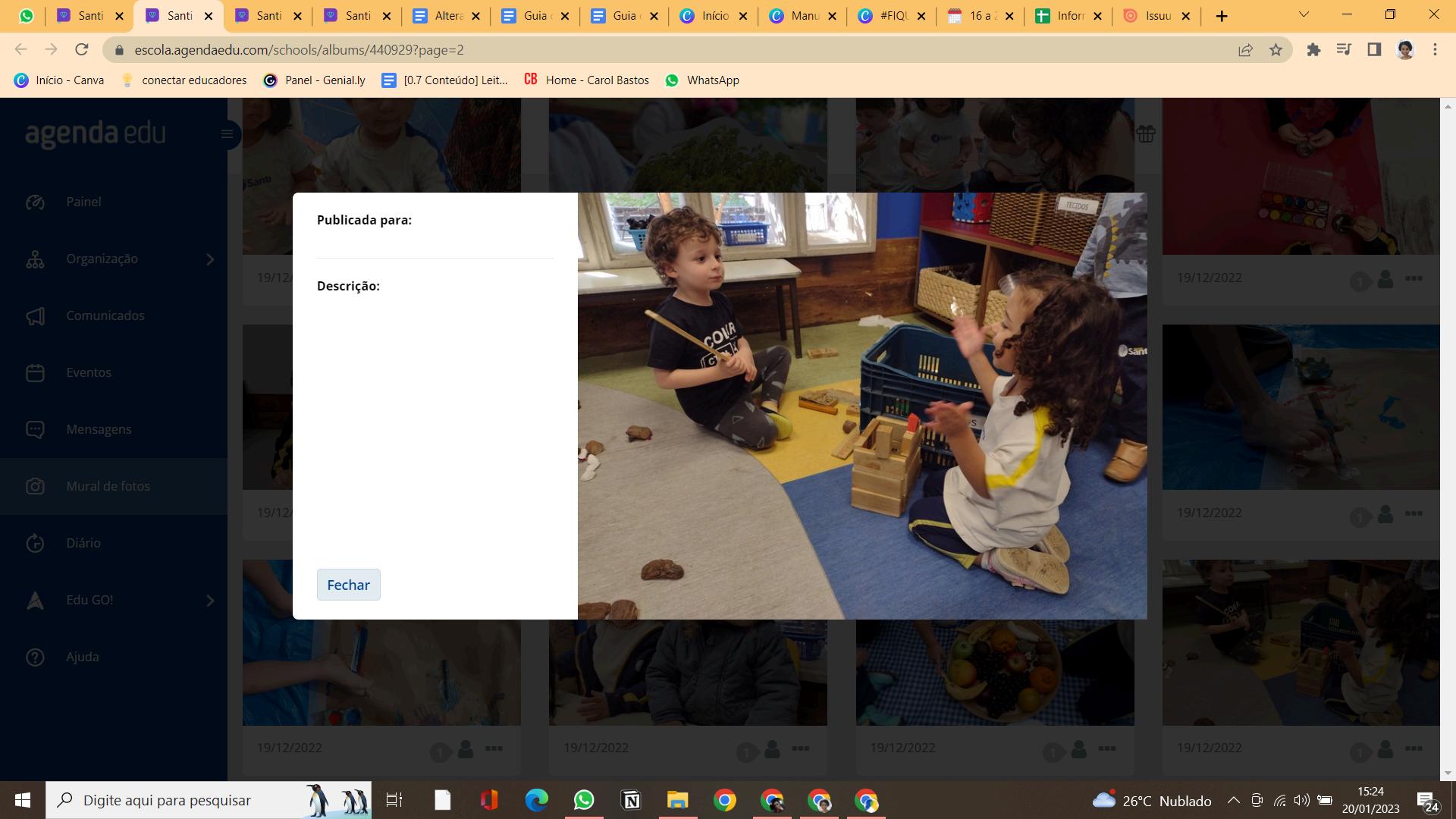
Task: Click the Diário sidebar icon
Action: (x=35, y=543)
